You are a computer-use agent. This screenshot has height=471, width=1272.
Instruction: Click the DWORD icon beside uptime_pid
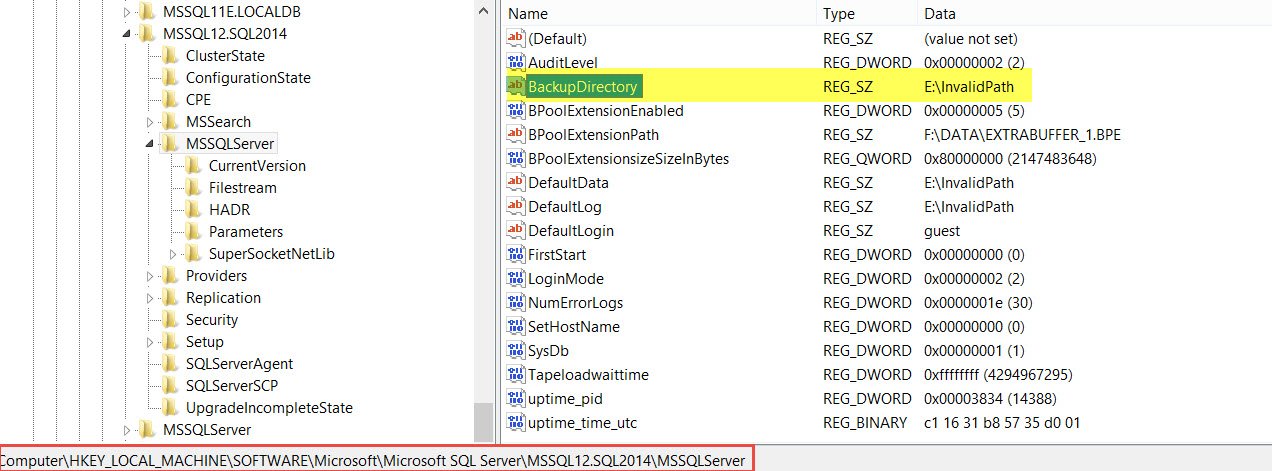pyautogui.click(x=516, y=398)
